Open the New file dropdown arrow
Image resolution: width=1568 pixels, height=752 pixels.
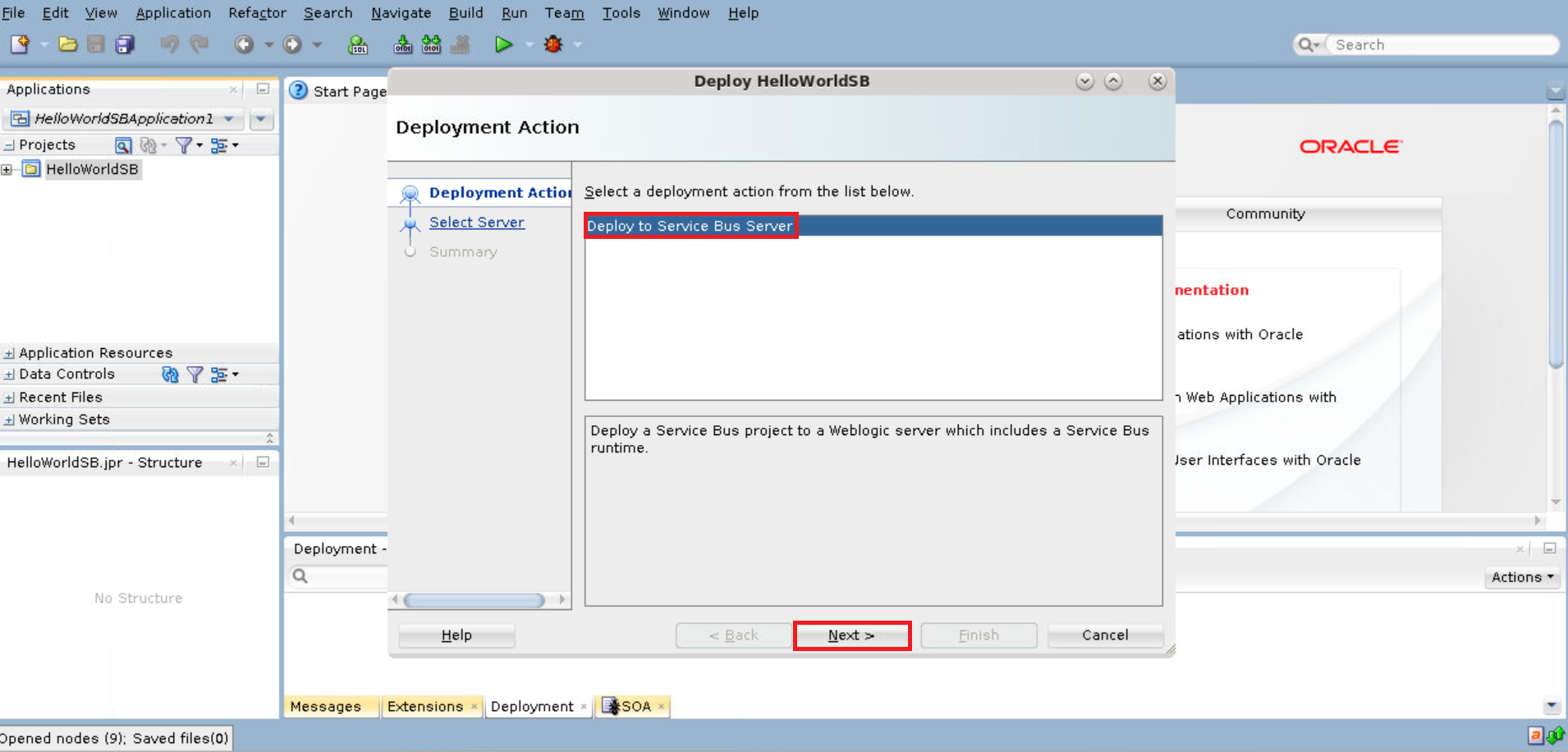[44, 44]
